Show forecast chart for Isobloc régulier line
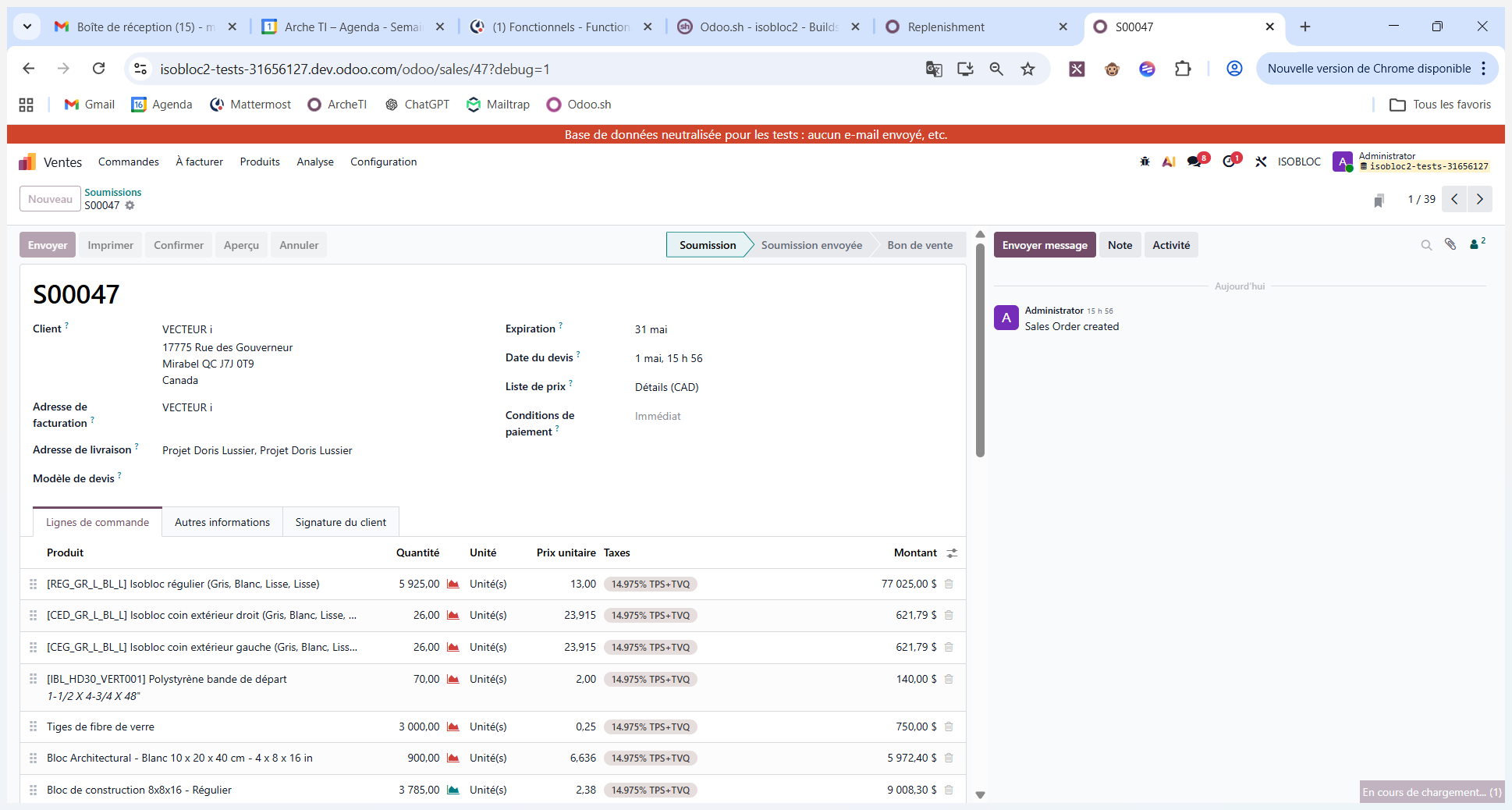 [453, 584]
